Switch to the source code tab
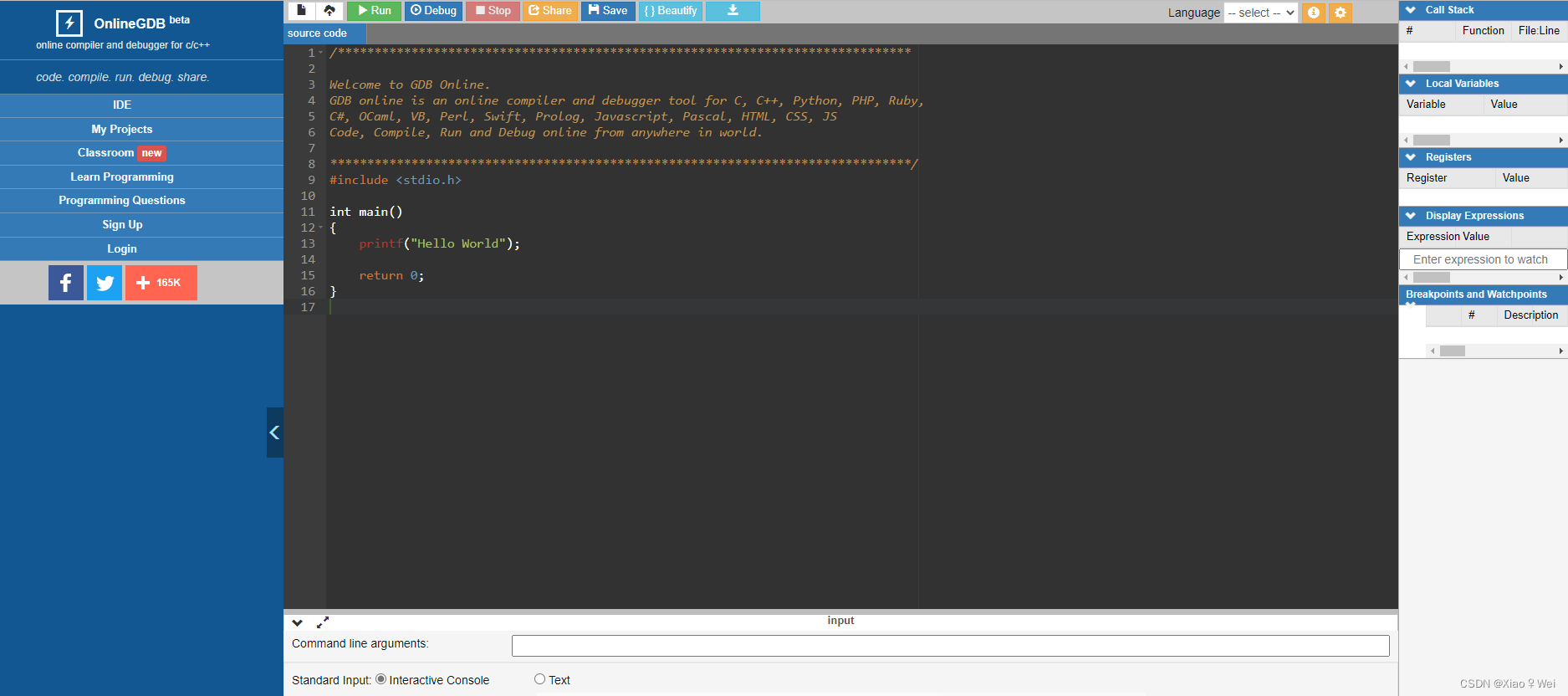Image resolution: width=1568 pixels, height=696 pixels. pyautogui.click(x=317, y=33)
